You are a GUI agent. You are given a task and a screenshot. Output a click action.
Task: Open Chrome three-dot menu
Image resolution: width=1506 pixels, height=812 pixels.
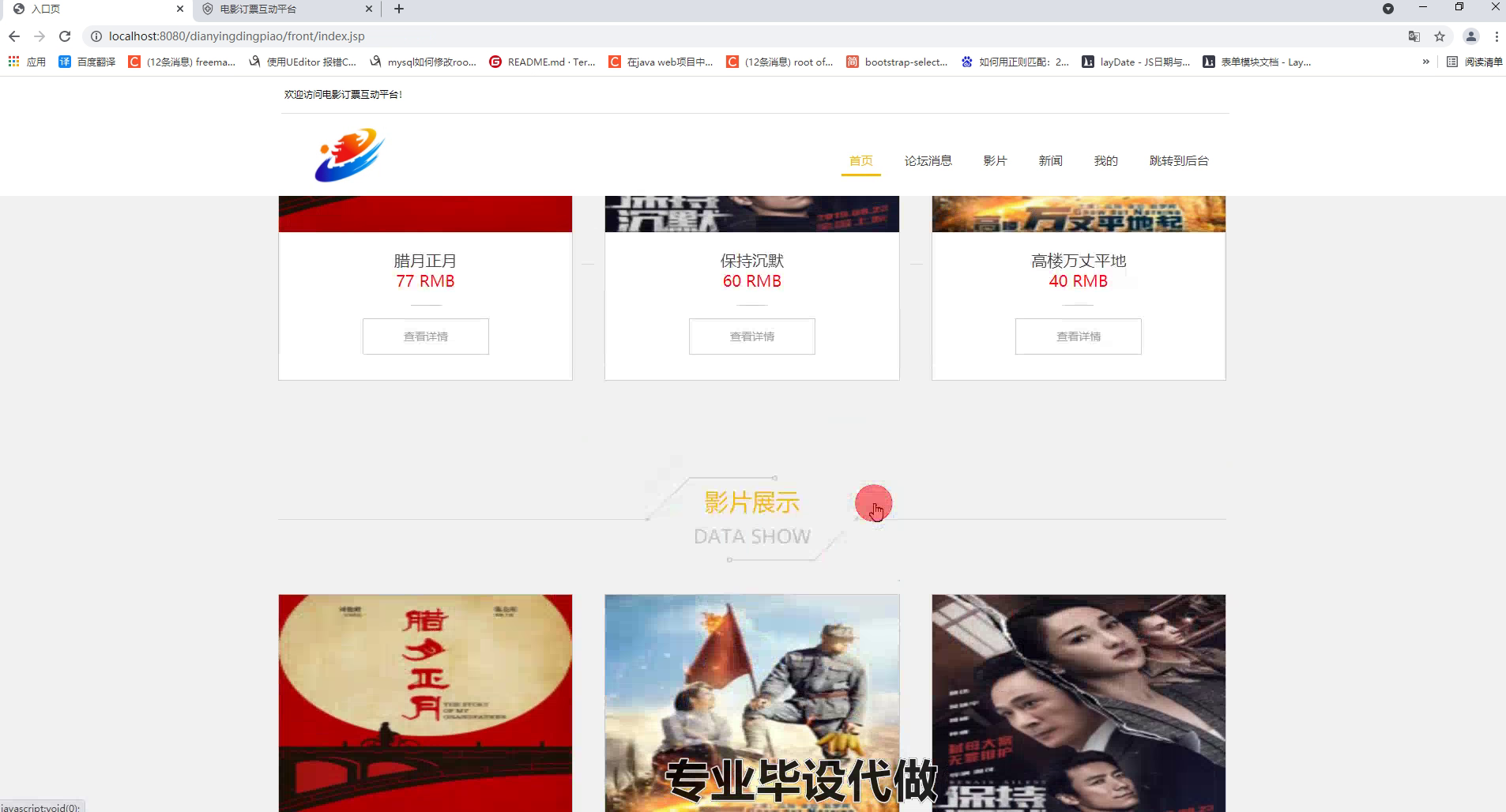tap(1497, 36)
